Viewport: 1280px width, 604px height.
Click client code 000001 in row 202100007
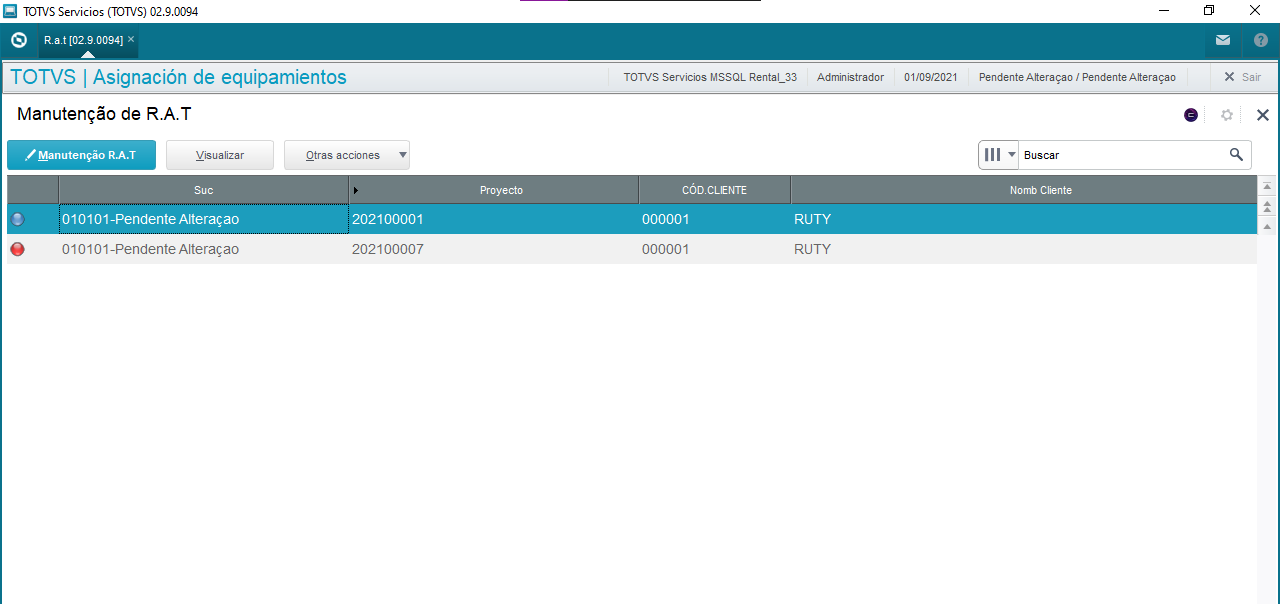pyautogui.click(x=665, y=249)
